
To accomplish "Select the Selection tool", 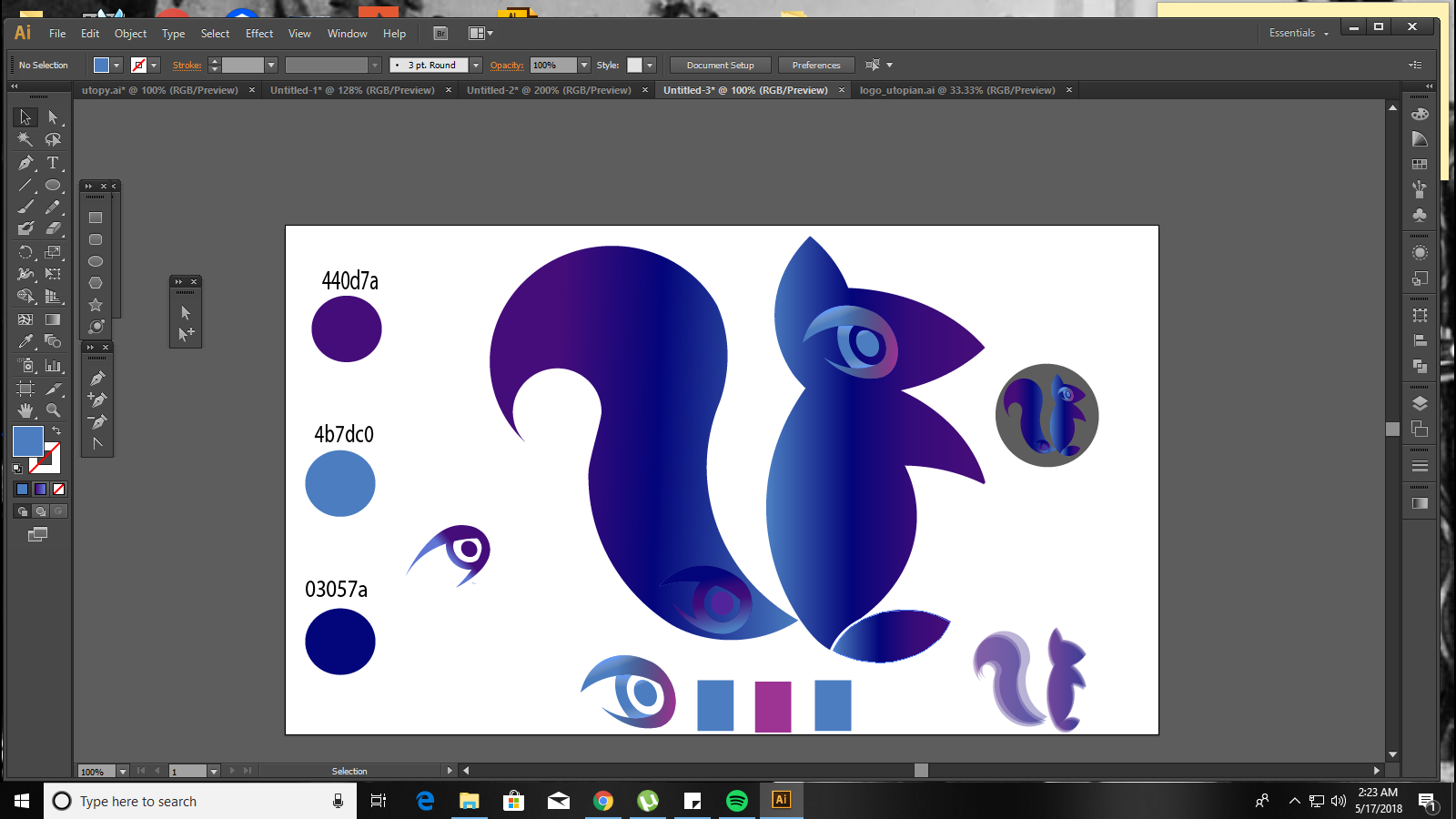I will coord(25,117).
